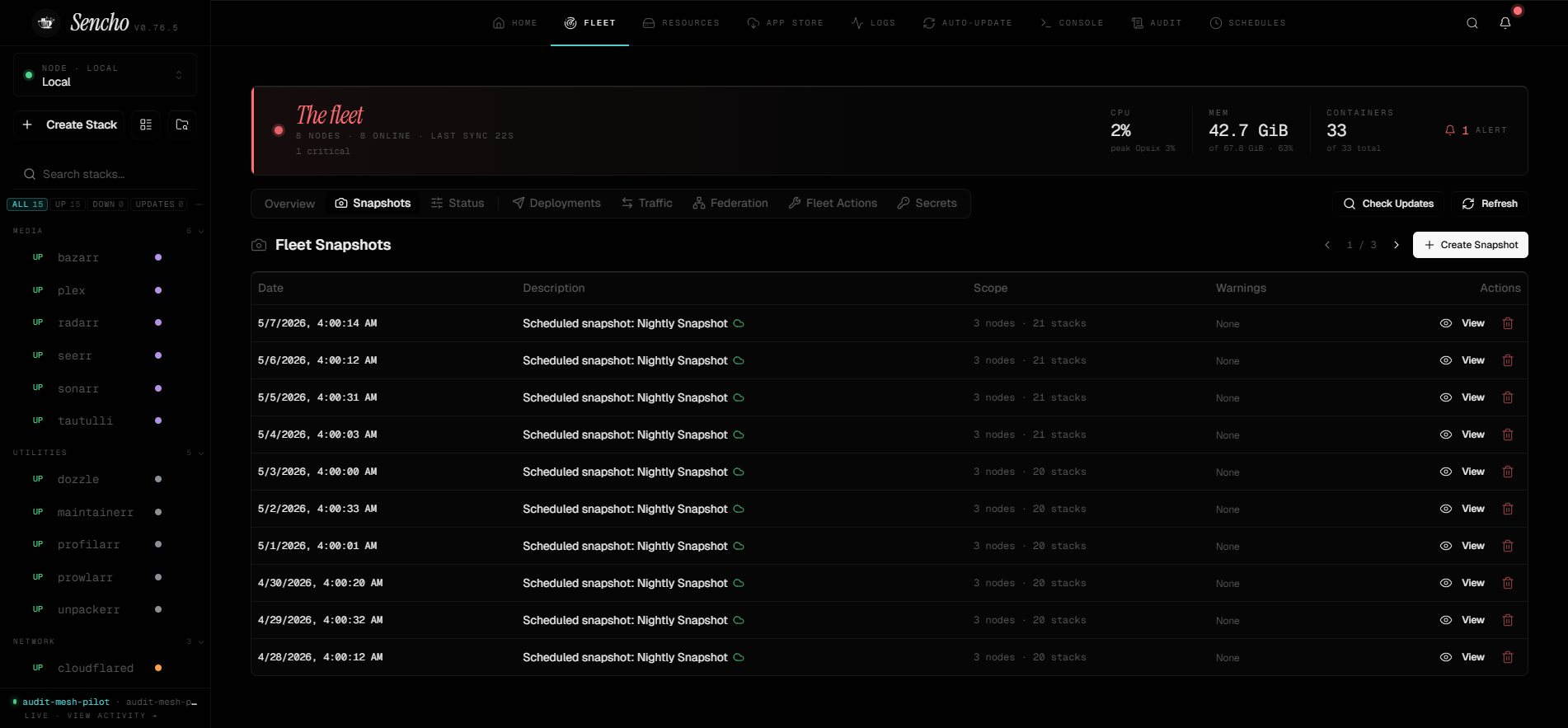1568x728 pixels.
Task: View the 4/29/2026 snapshot via eye icon
Action: (1446, 620)
